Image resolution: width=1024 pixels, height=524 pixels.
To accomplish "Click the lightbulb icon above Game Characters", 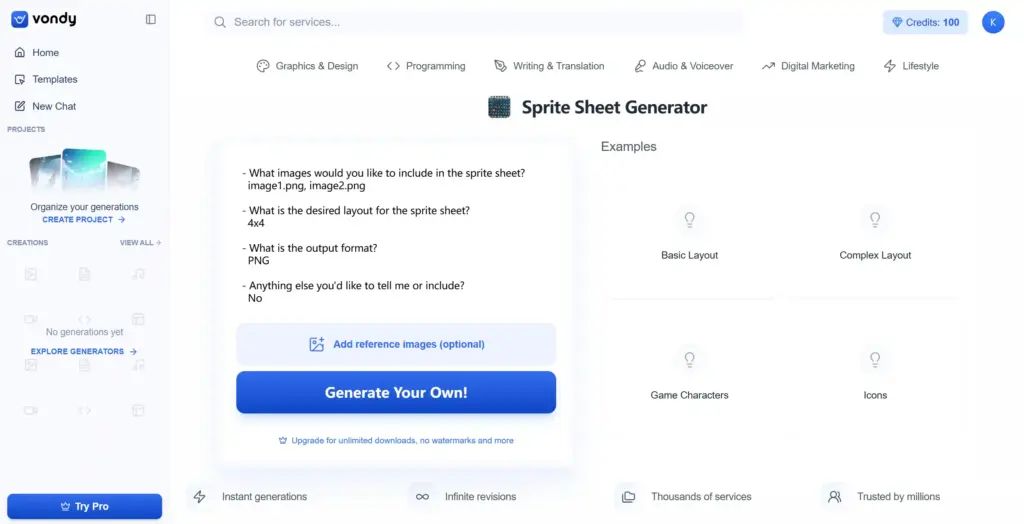I will point(689,359).
